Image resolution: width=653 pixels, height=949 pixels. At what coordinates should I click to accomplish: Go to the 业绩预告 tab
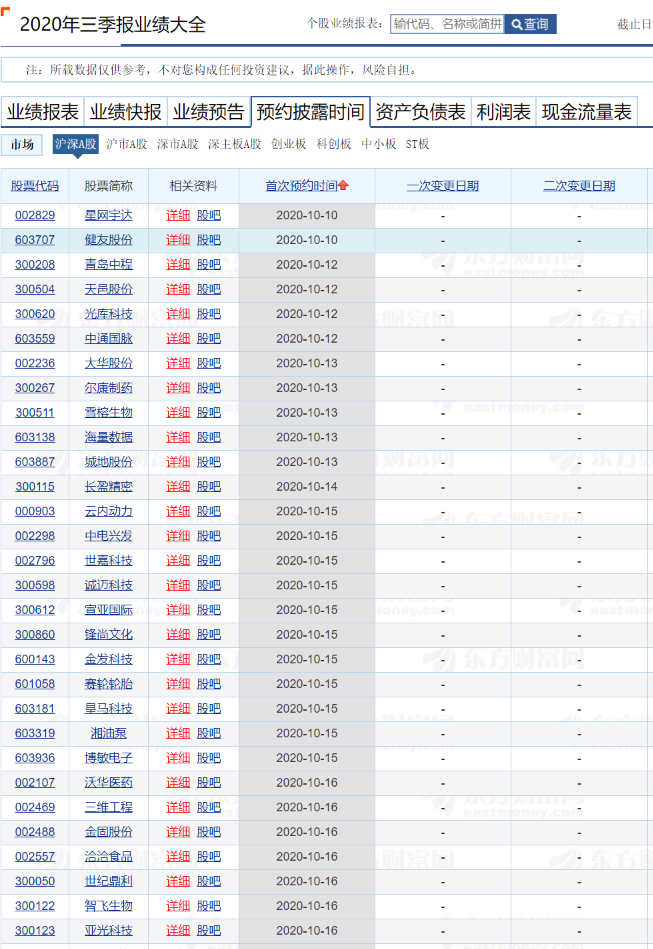[x=208, y=112]
